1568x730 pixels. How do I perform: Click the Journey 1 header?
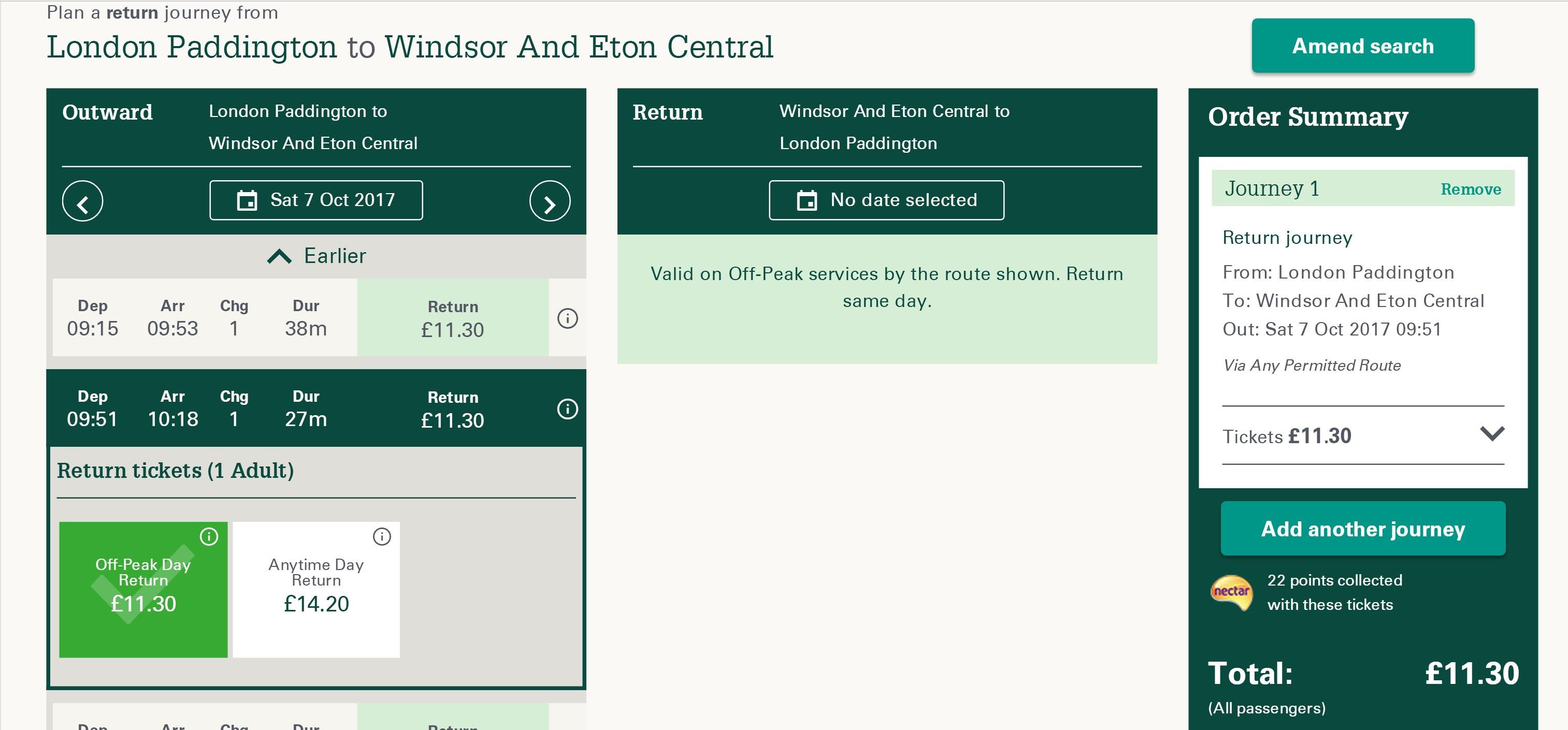coord(1272,188)
